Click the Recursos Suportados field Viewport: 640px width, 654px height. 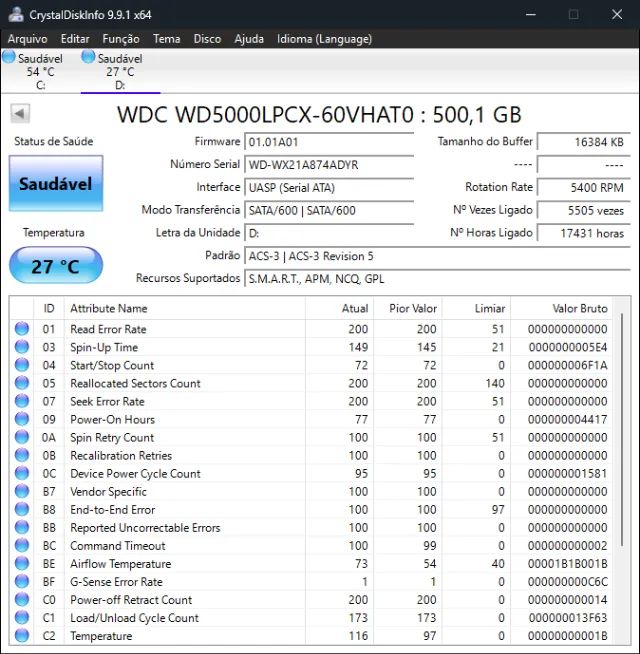coord(437,279)
